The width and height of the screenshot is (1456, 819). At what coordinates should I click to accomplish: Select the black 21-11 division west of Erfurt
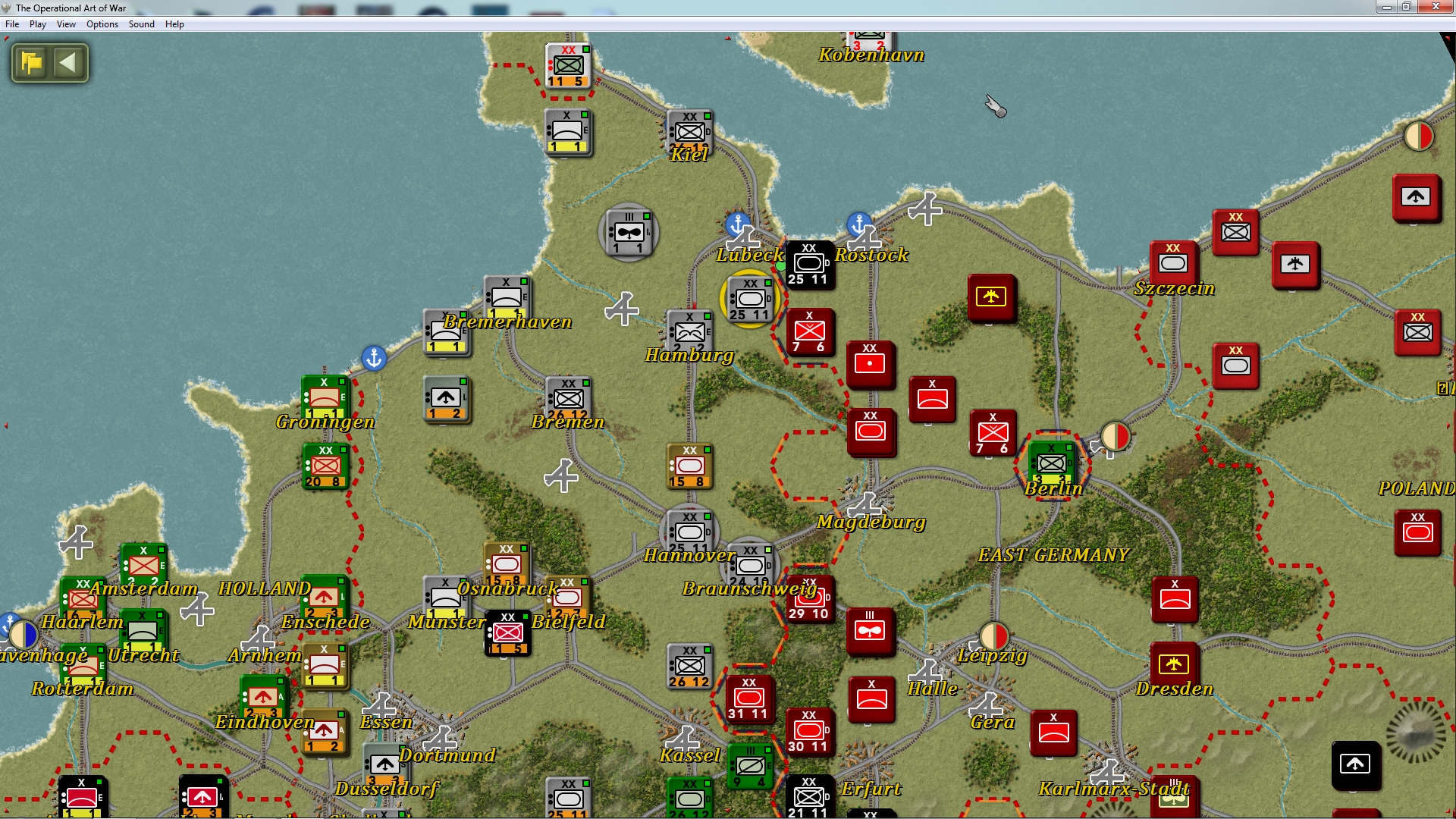tap(810, 797)
